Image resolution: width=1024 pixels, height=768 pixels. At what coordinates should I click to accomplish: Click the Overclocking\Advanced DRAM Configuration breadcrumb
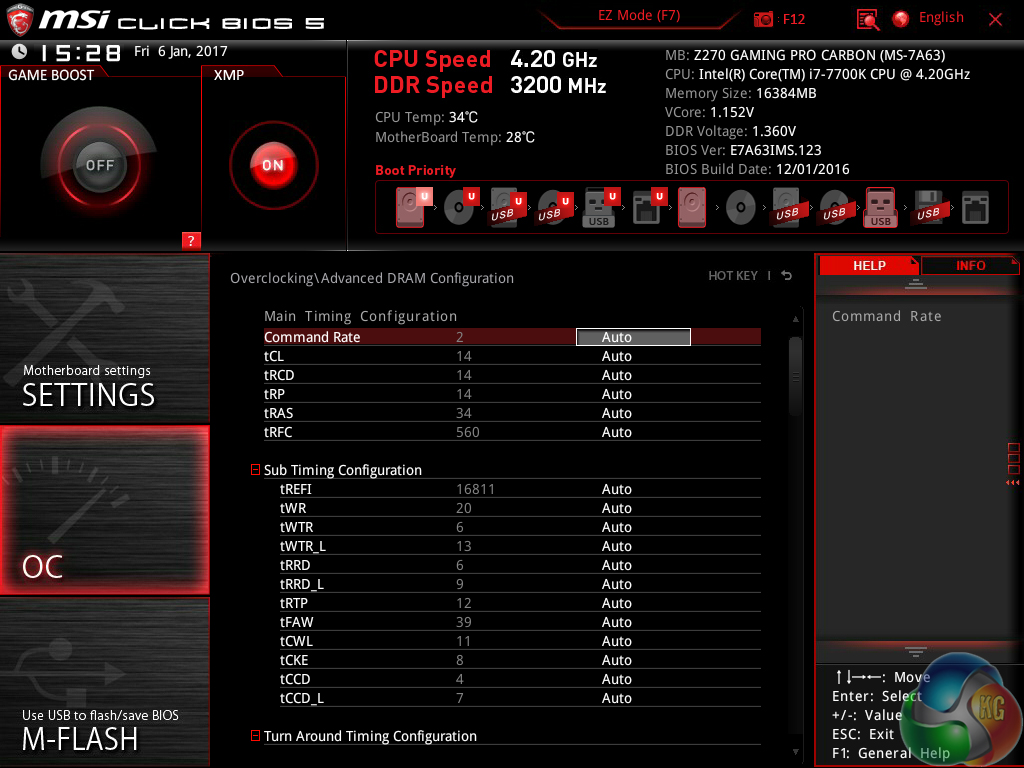click(x=372, y=278)
